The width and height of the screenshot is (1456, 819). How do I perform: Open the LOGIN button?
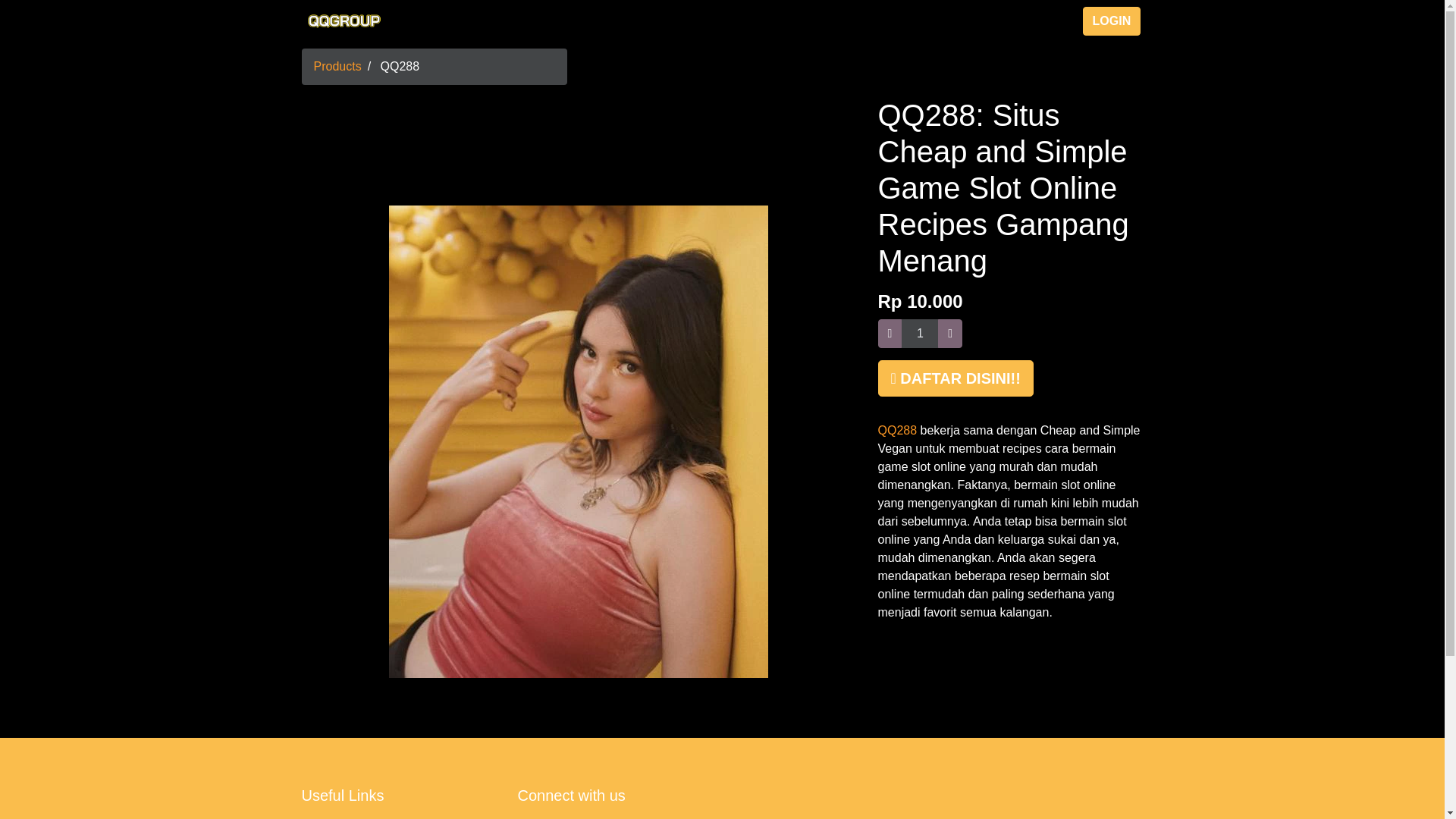pyautogui.click(x=1111, y=21)
